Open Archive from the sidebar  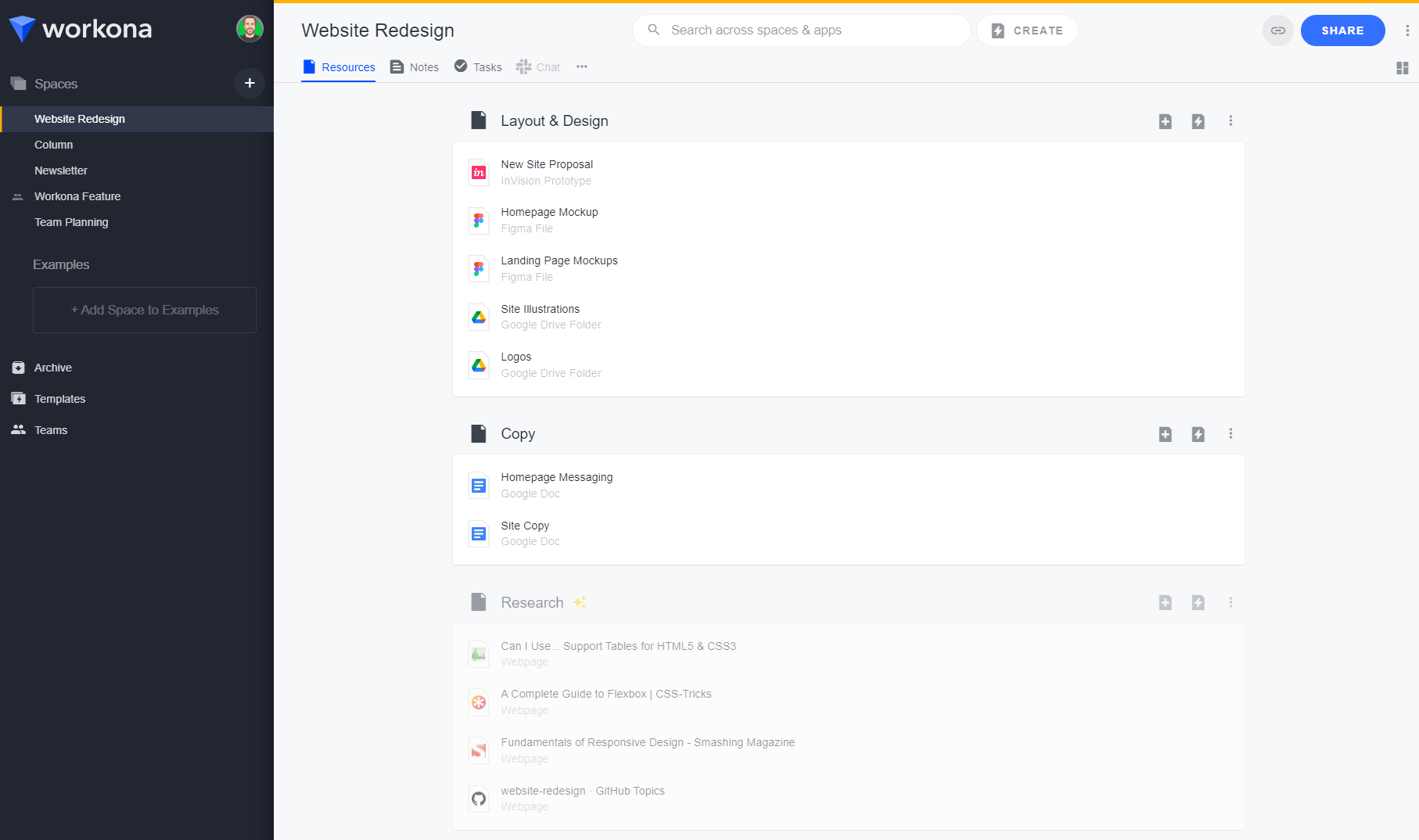coord(52,367)
